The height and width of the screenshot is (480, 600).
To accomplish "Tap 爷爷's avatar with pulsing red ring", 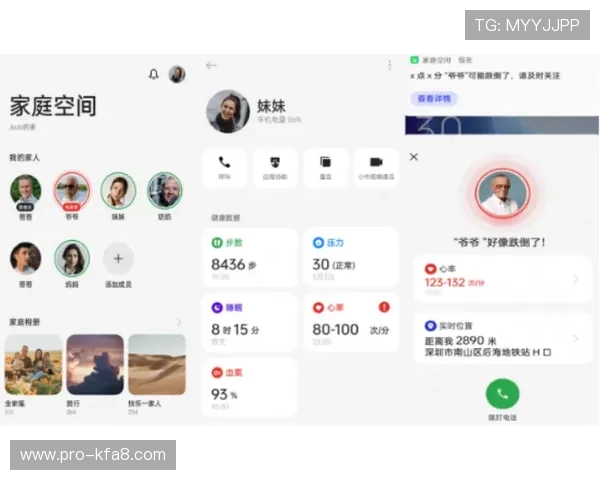I will pos(502,193).
